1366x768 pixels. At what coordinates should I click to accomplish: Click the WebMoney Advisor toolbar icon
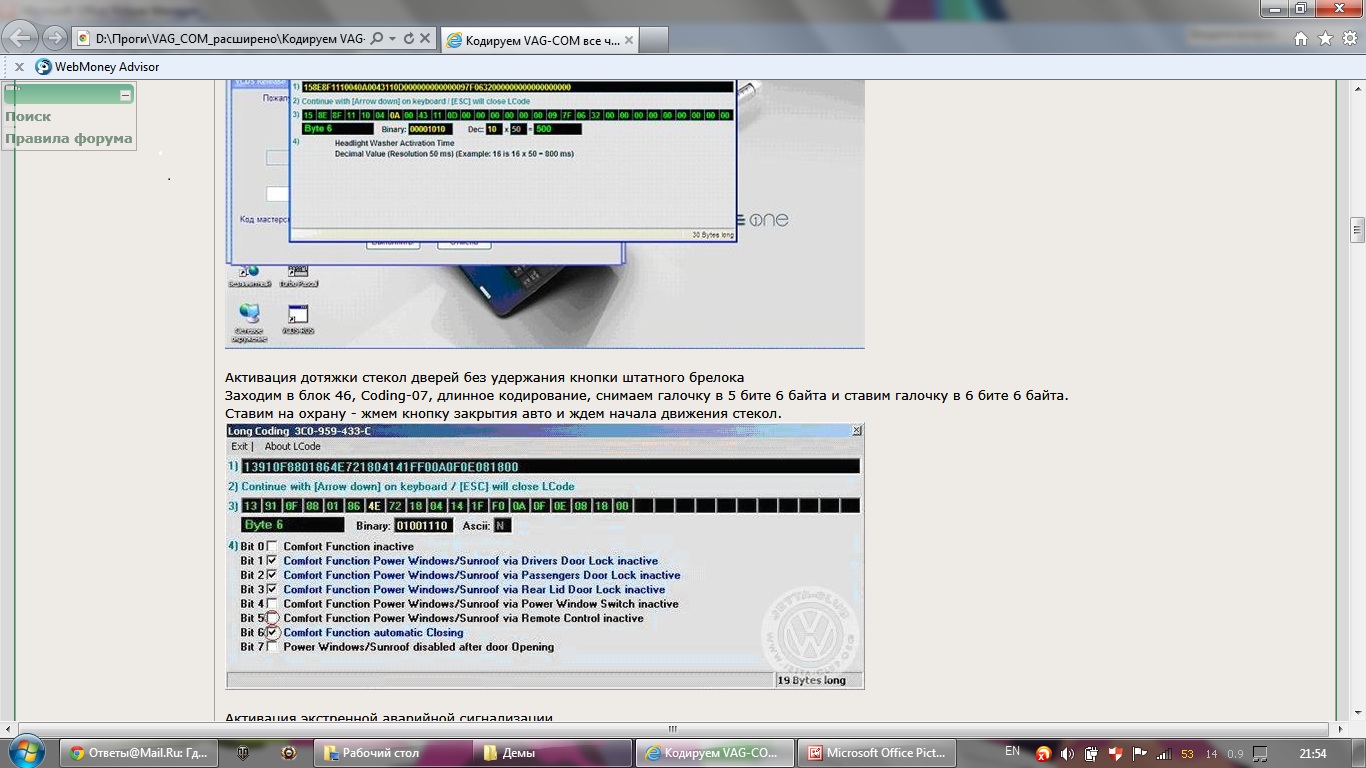(43, 67)
